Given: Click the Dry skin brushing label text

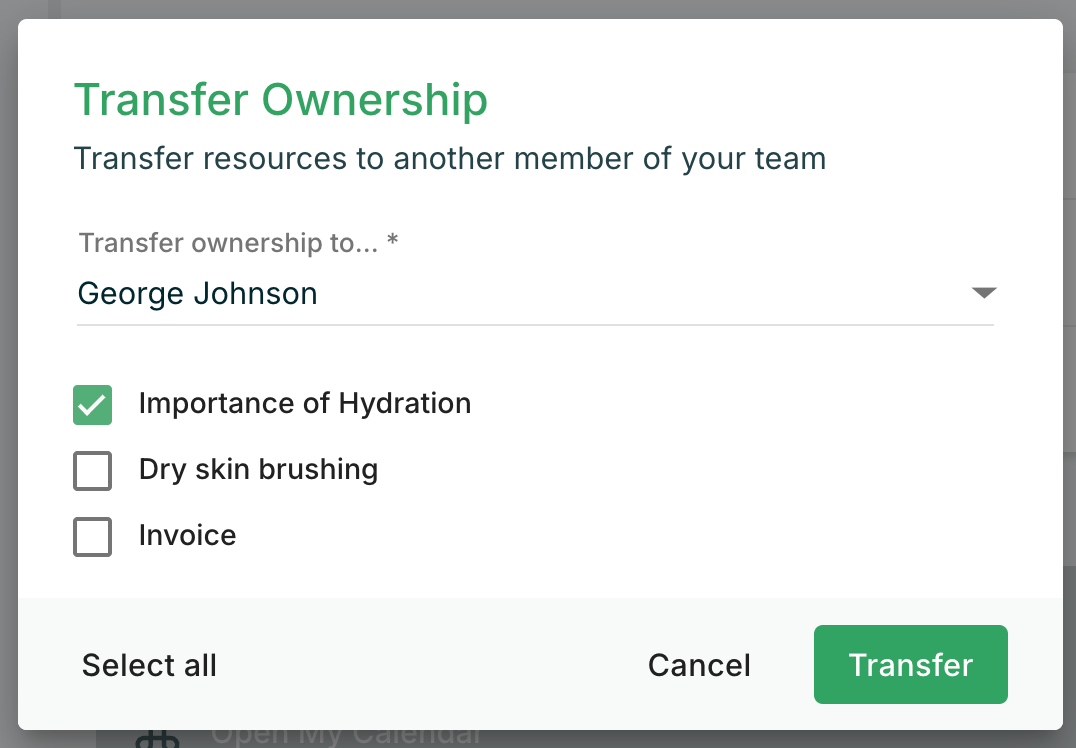Looking at the screenshot, I should point(258,470).
